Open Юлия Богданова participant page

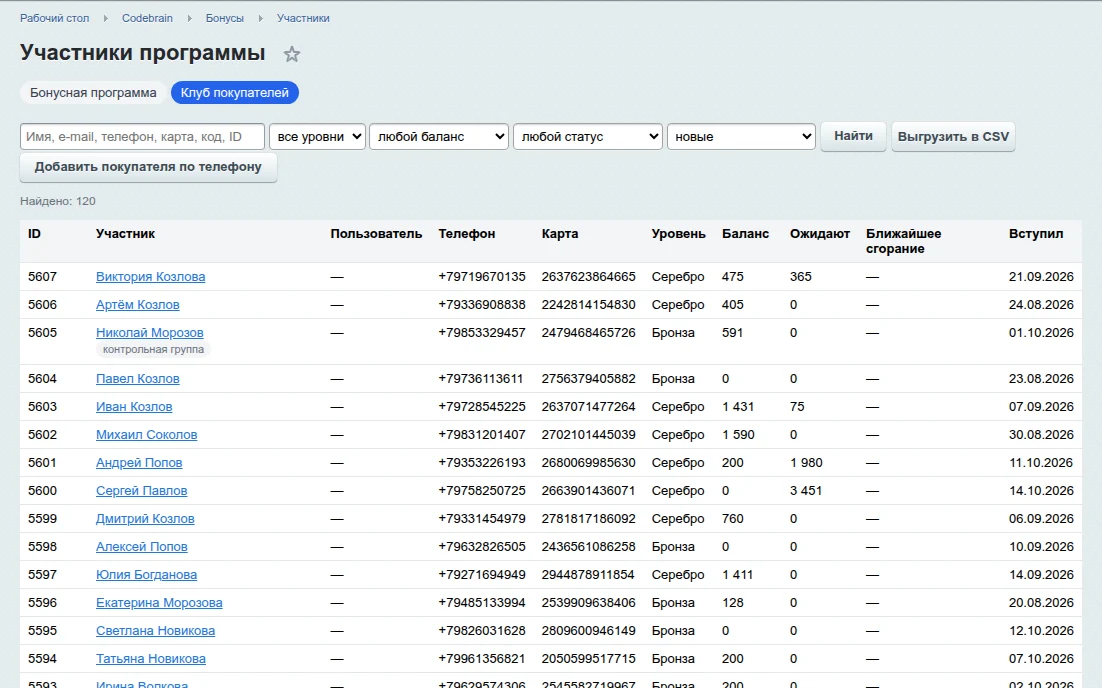click(x=146, y=576)
